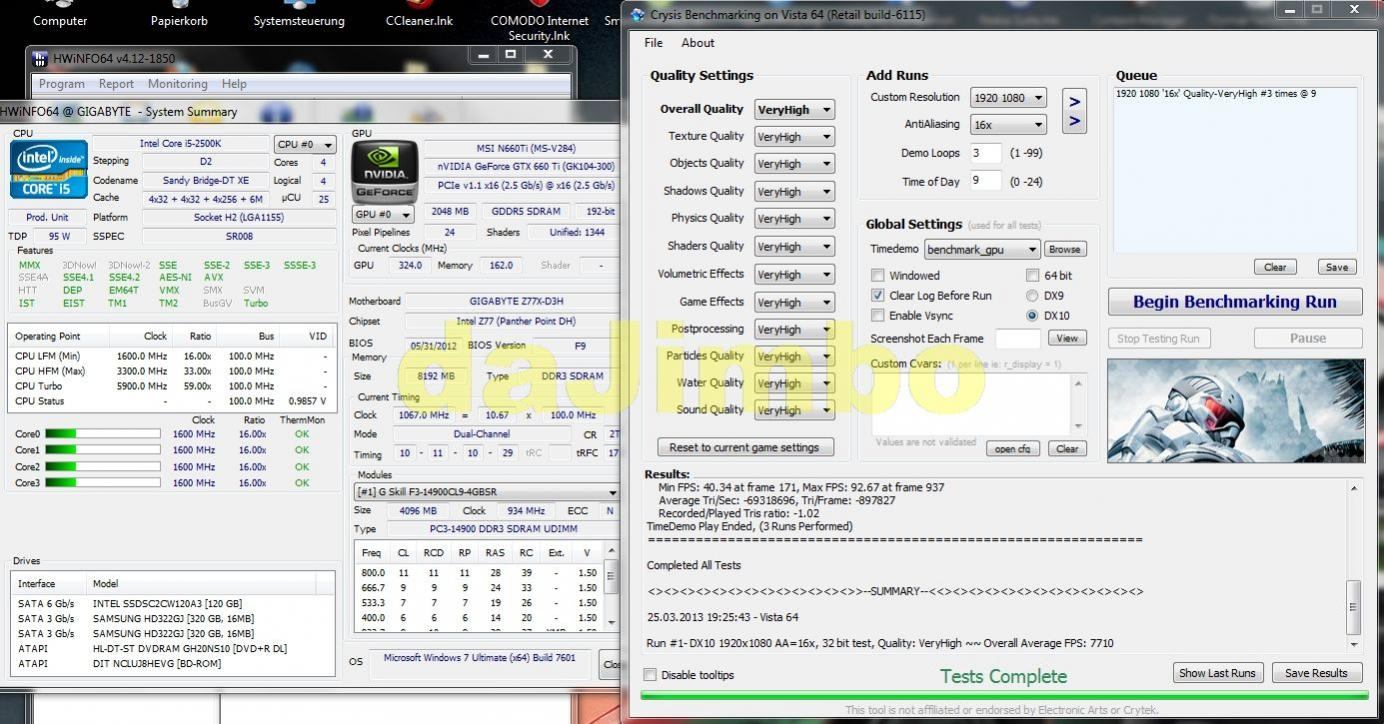Screen dimensions: 1384x724
Task: Click the open cfg button
Action: (1012, 448)
